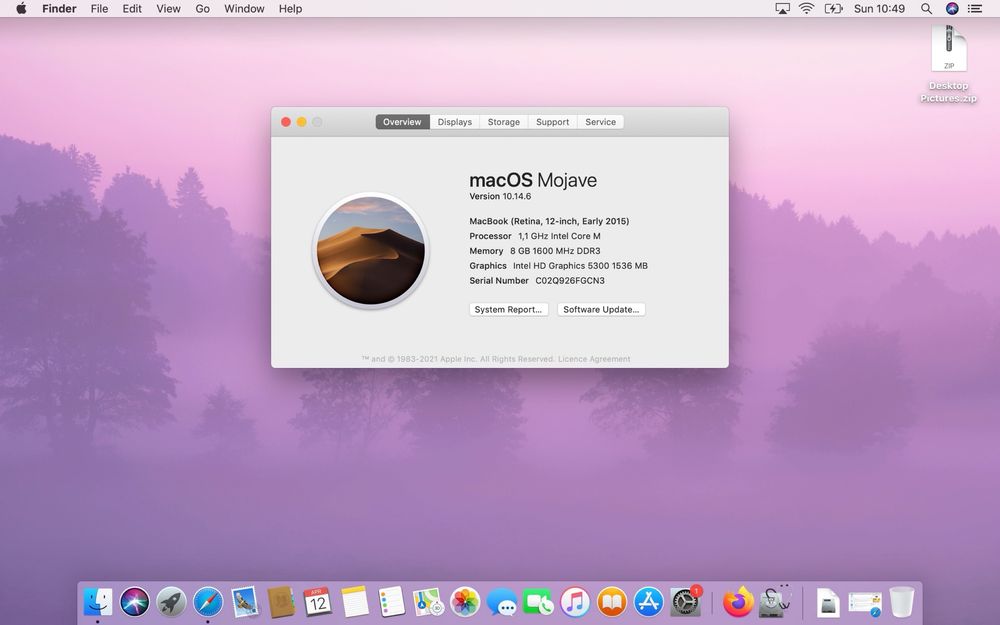
Task: Open clock showing Sun 10:49
Action: coord(879,8)
